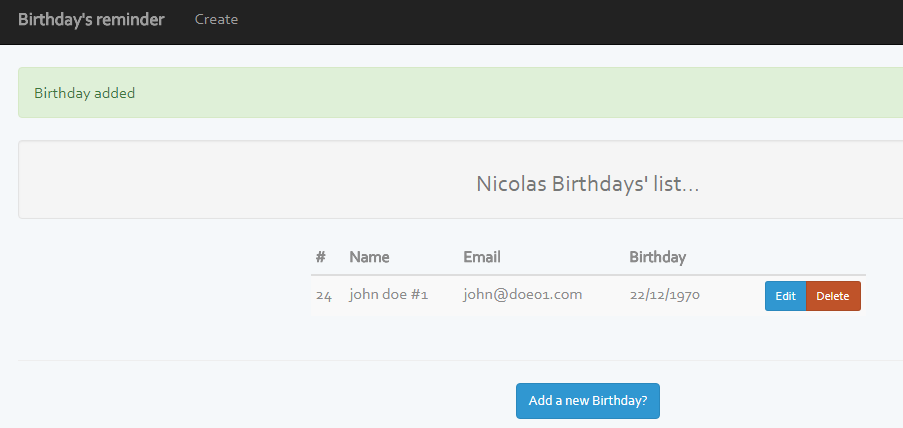
Task: Click the 22/12/1970 birthday date cell
Action: coord(664,295)
